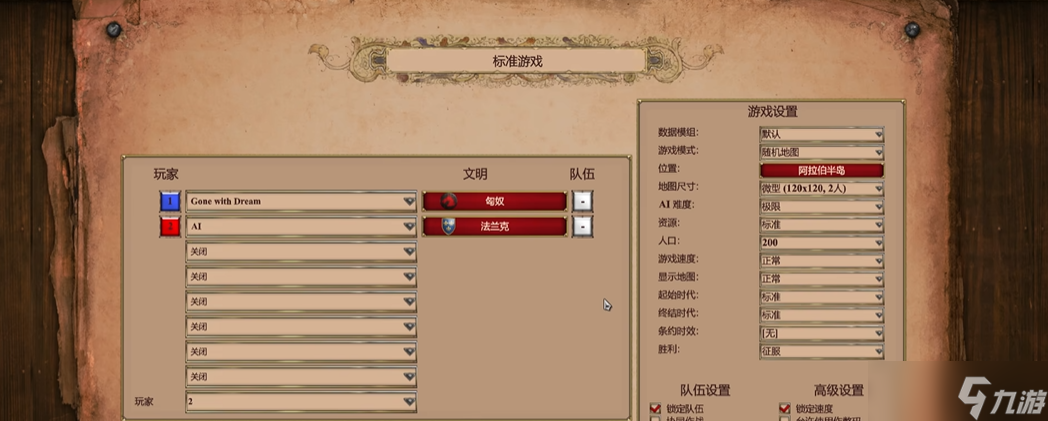This screenshot has height=421, width=1048.
Task: Click the arrow on the 人口 200 field
Action: [878, 243]
